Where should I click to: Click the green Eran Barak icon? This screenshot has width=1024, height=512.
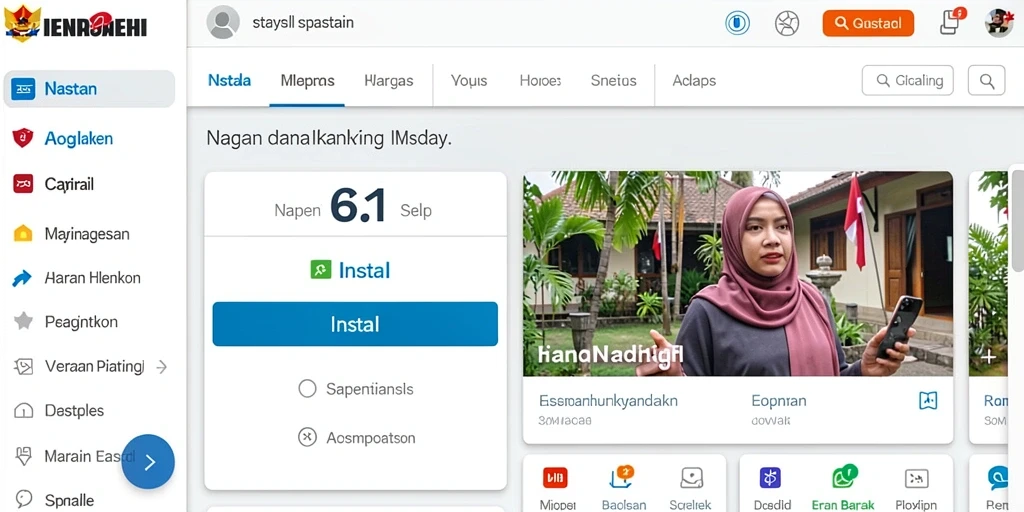pos(844,477)
